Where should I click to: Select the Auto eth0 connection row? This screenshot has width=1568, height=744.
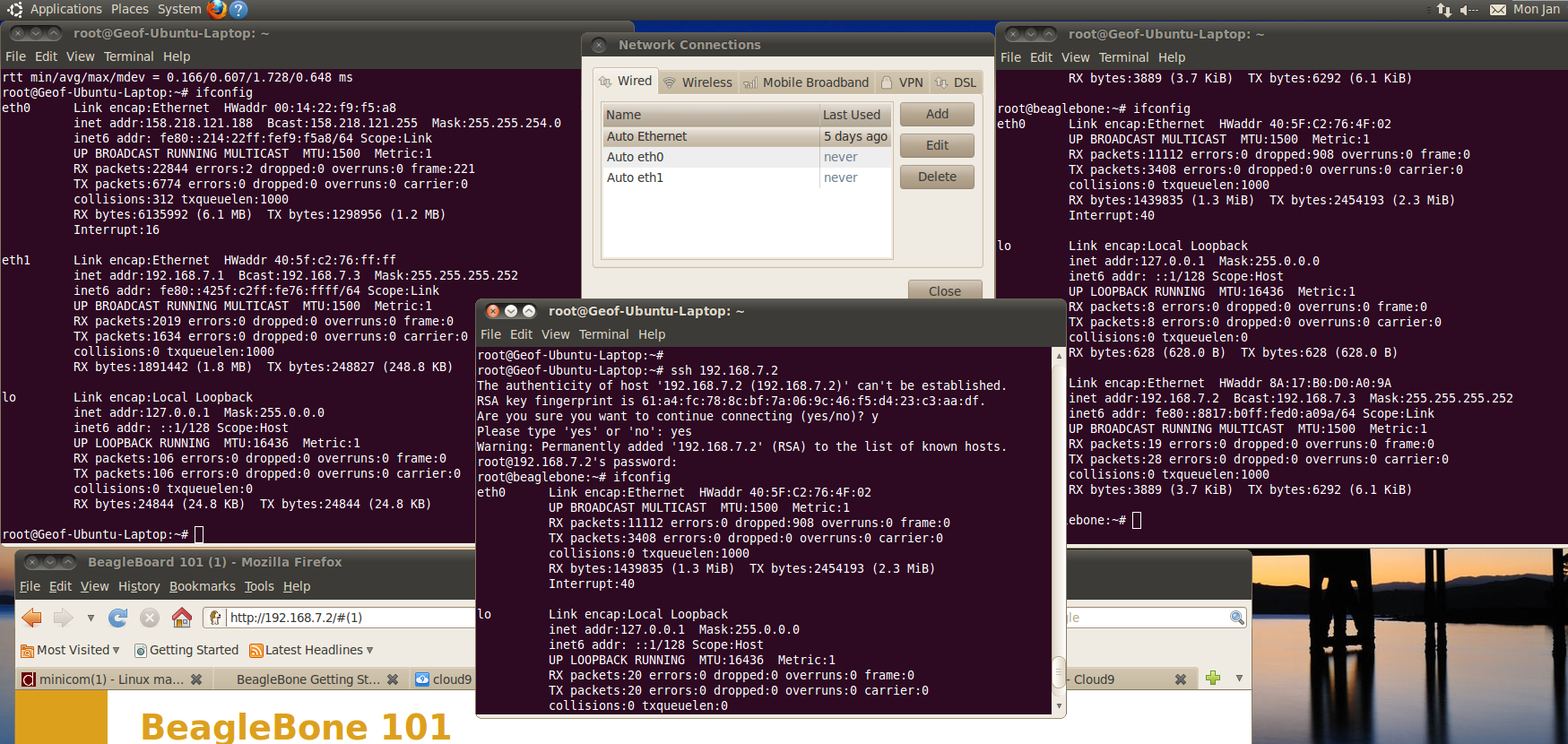click(x=747, y=157)
